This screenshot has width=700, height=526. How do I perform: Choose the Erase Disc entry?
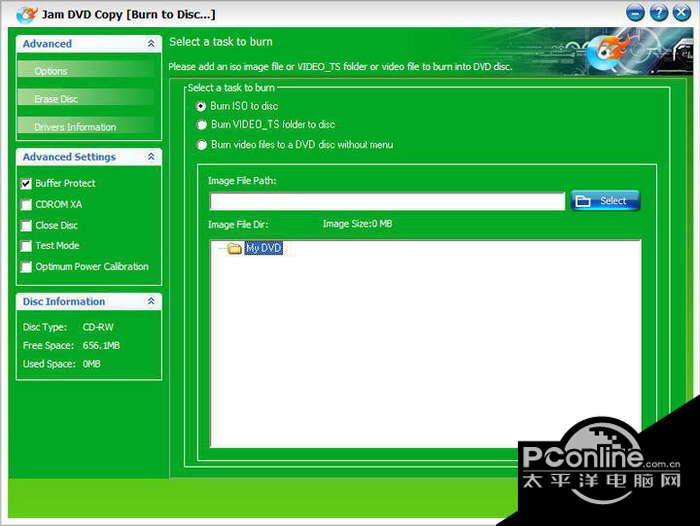coord(86,98)
